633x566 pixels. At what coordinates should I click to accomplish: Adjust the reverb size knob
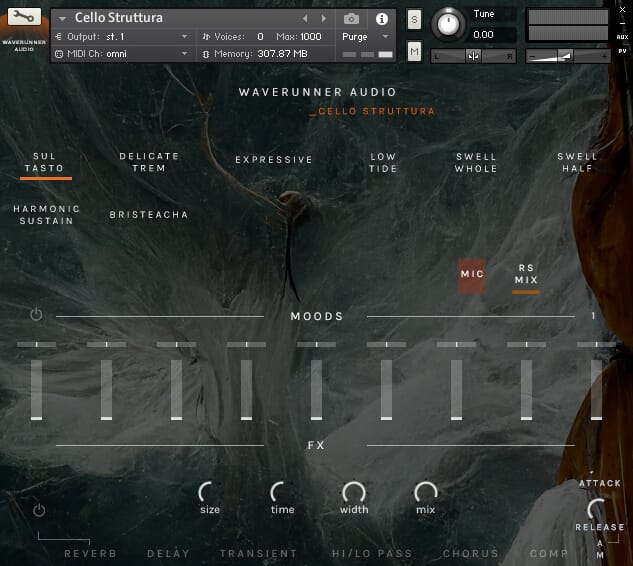pos(210,492)
